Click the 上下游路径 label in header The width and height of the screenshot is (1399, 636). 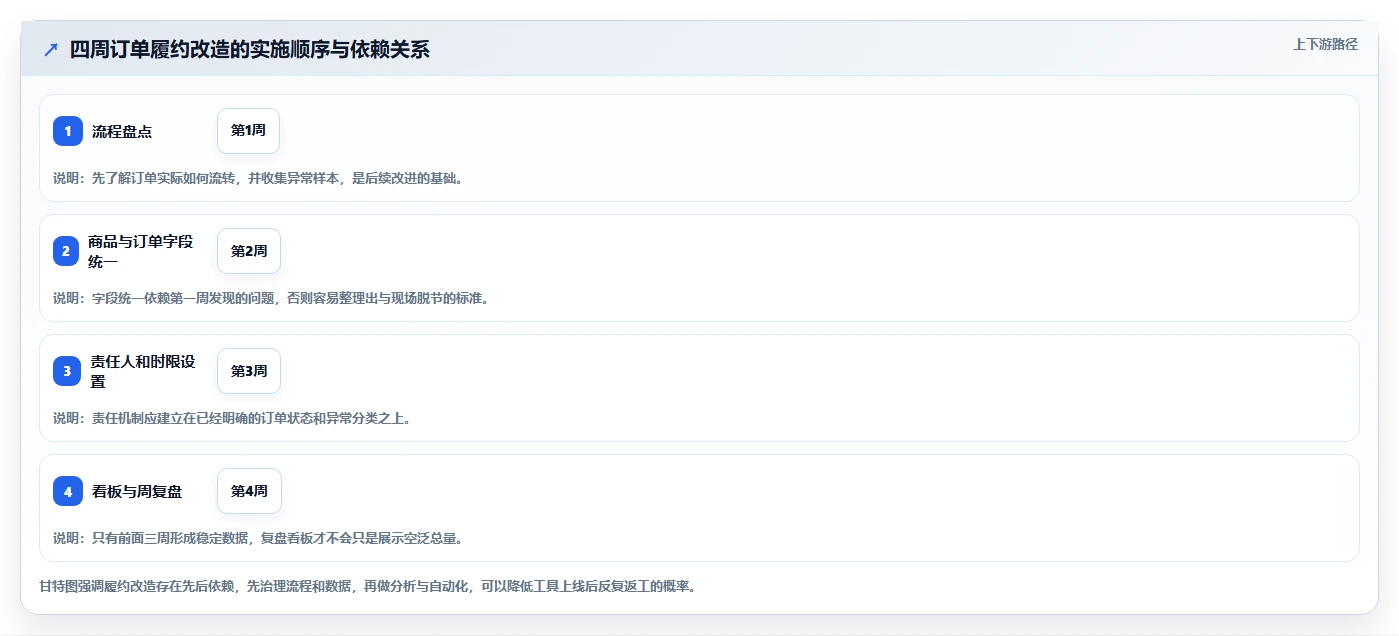click(1325, 44)
